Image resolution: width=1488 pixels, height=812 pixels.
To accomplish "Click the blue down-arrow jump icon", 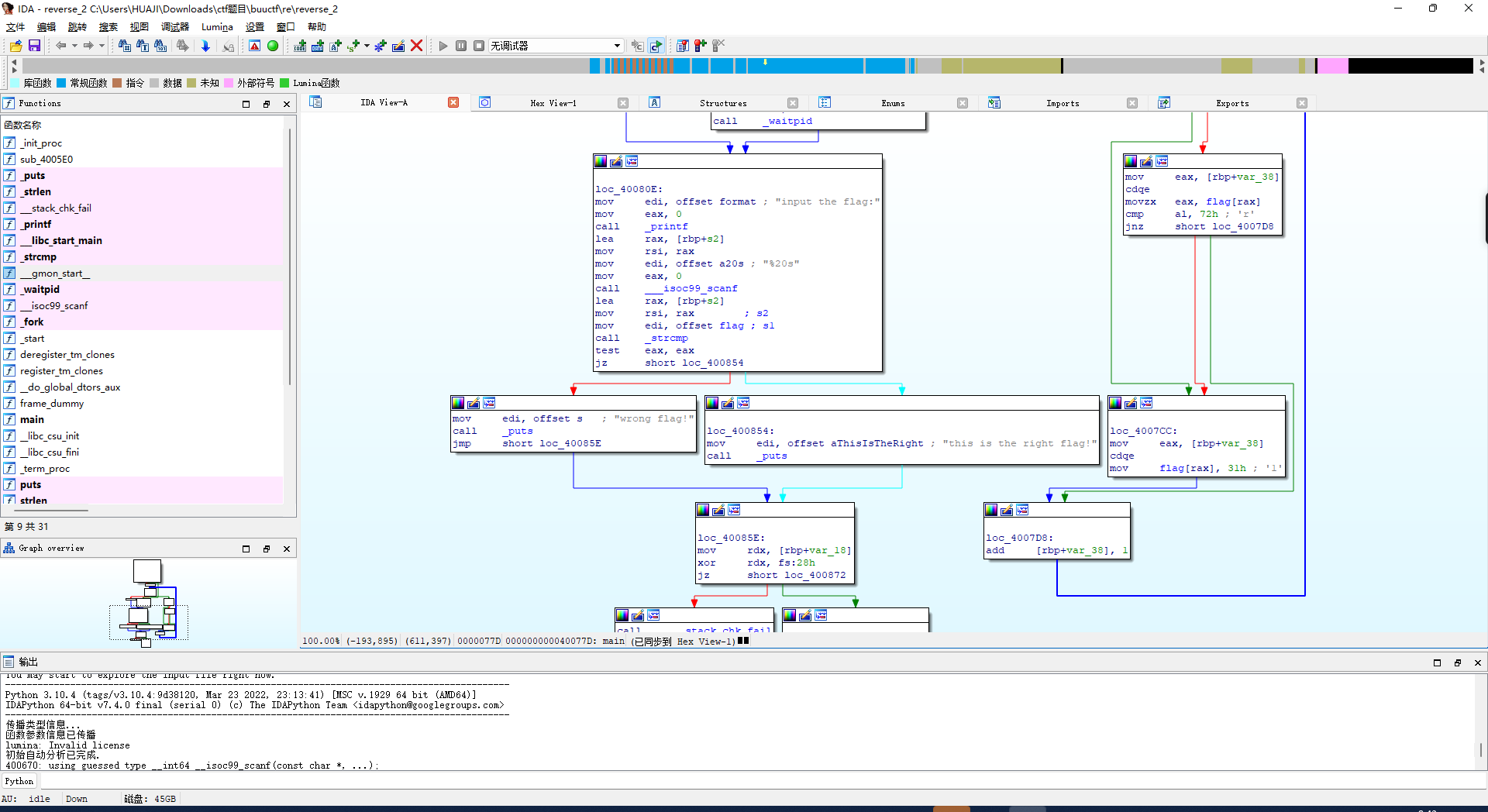I will (x=205, y=46).
